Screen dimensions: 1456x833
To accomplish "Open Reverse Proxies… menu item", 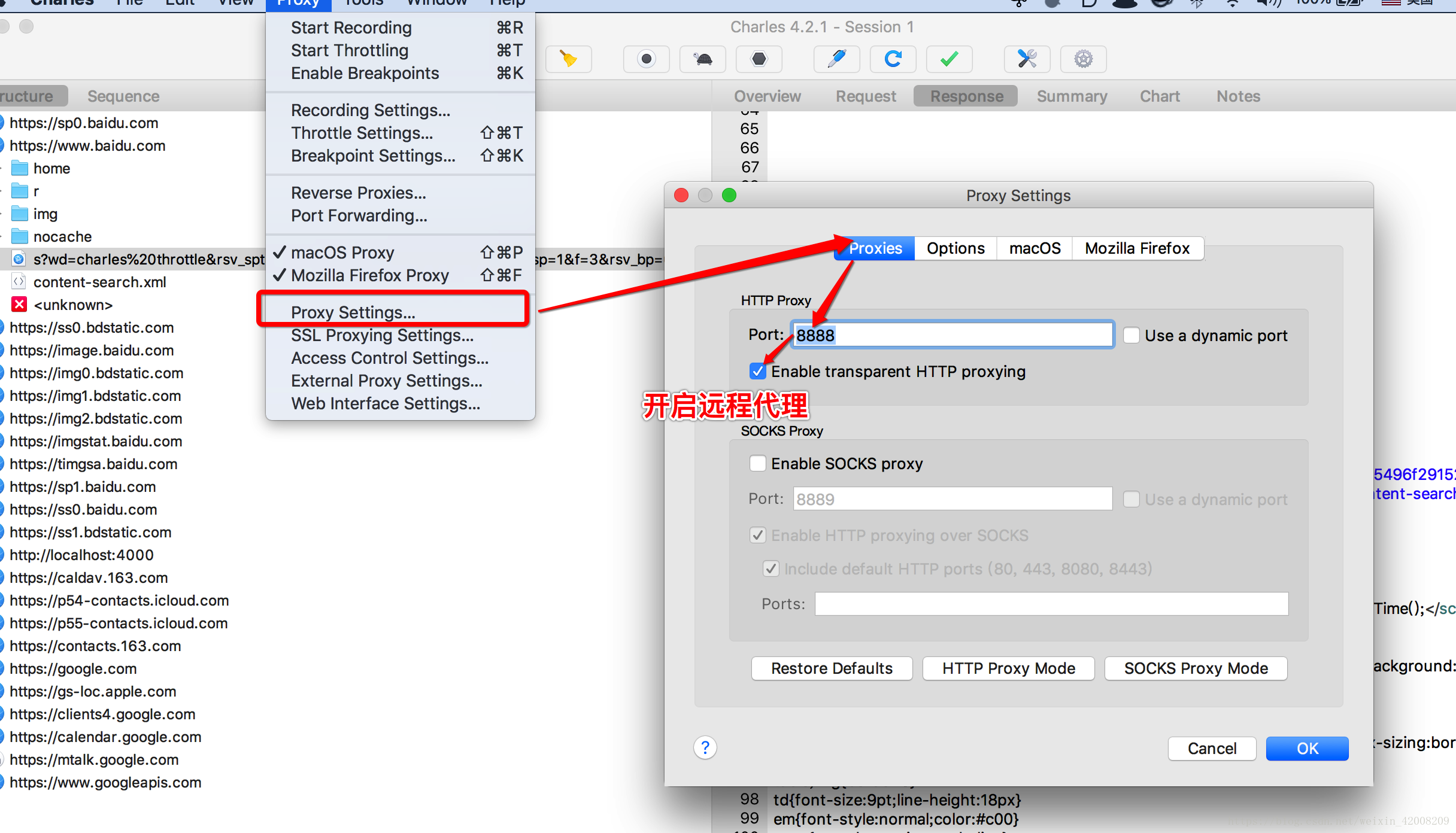I will 400,193.
